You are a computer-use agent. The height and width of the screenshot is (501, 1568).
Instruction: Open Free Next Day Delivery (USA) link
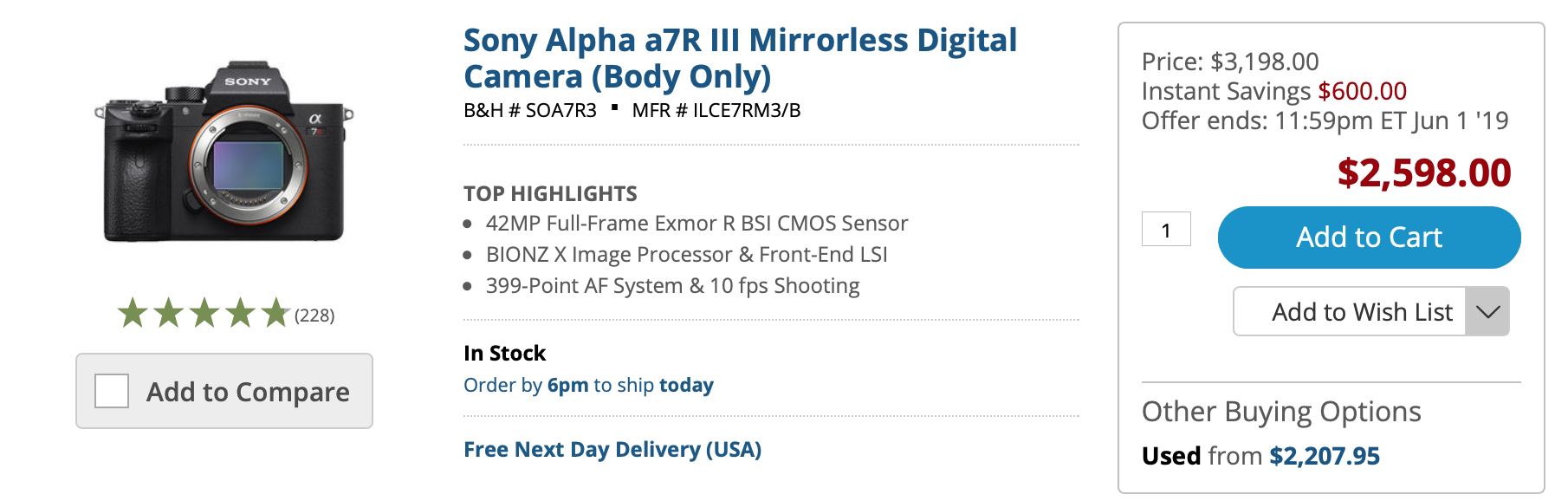click(x=612, y=449)
